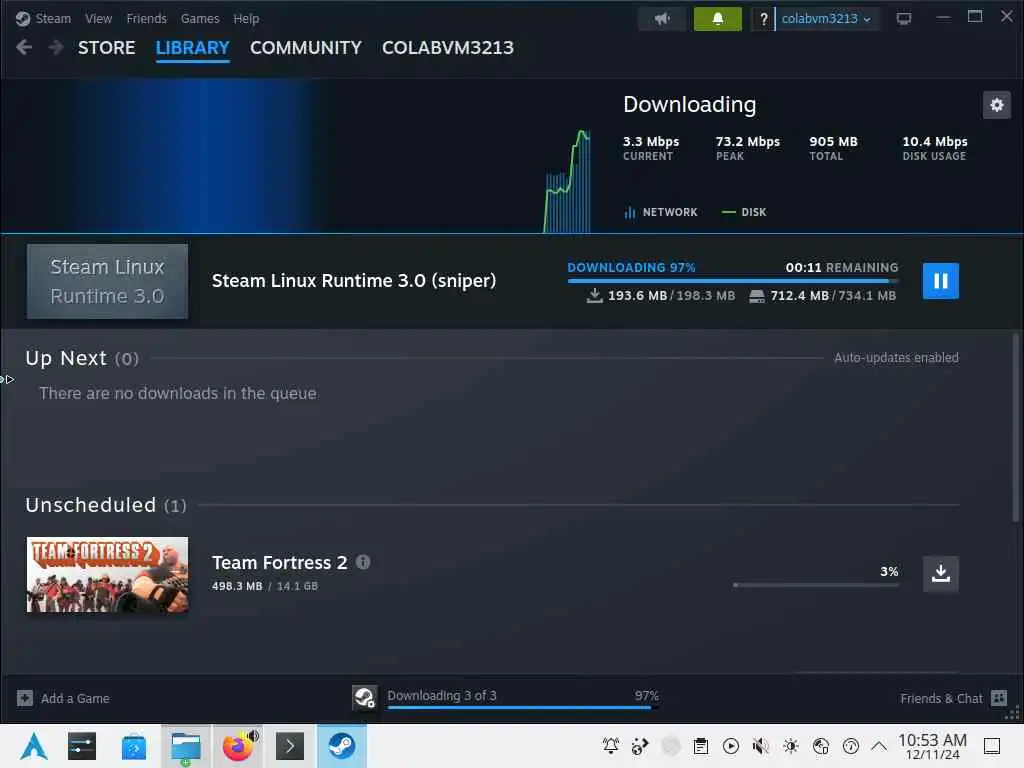Image resolution: width=1024 pixels, height=768 pixels.
Task: Click the downloads list scrollbar
Action: pos(1016,428)
